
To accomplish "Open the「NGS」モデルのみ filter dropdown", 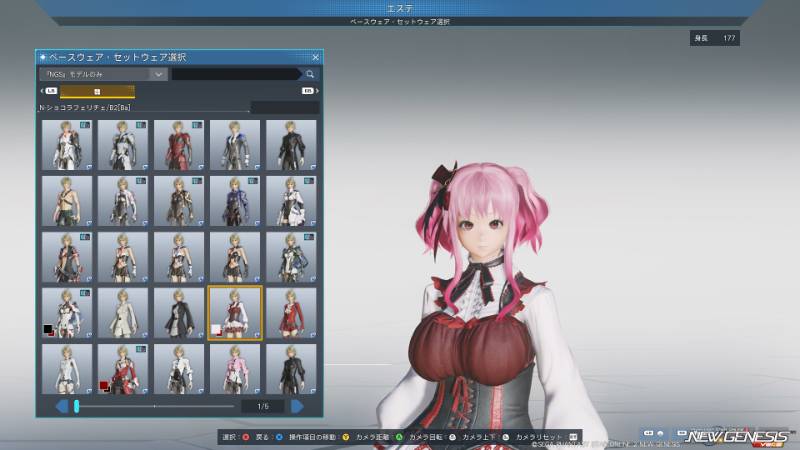I will pos(104,74).
